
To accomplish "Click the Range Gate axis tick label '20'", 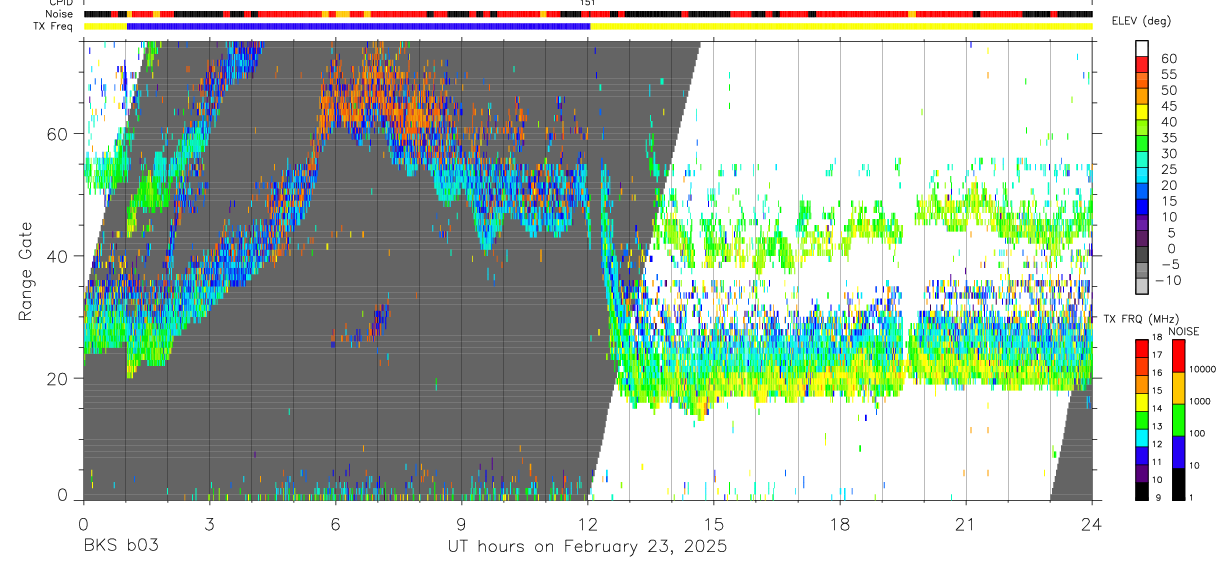I will (x=59, y=378).
